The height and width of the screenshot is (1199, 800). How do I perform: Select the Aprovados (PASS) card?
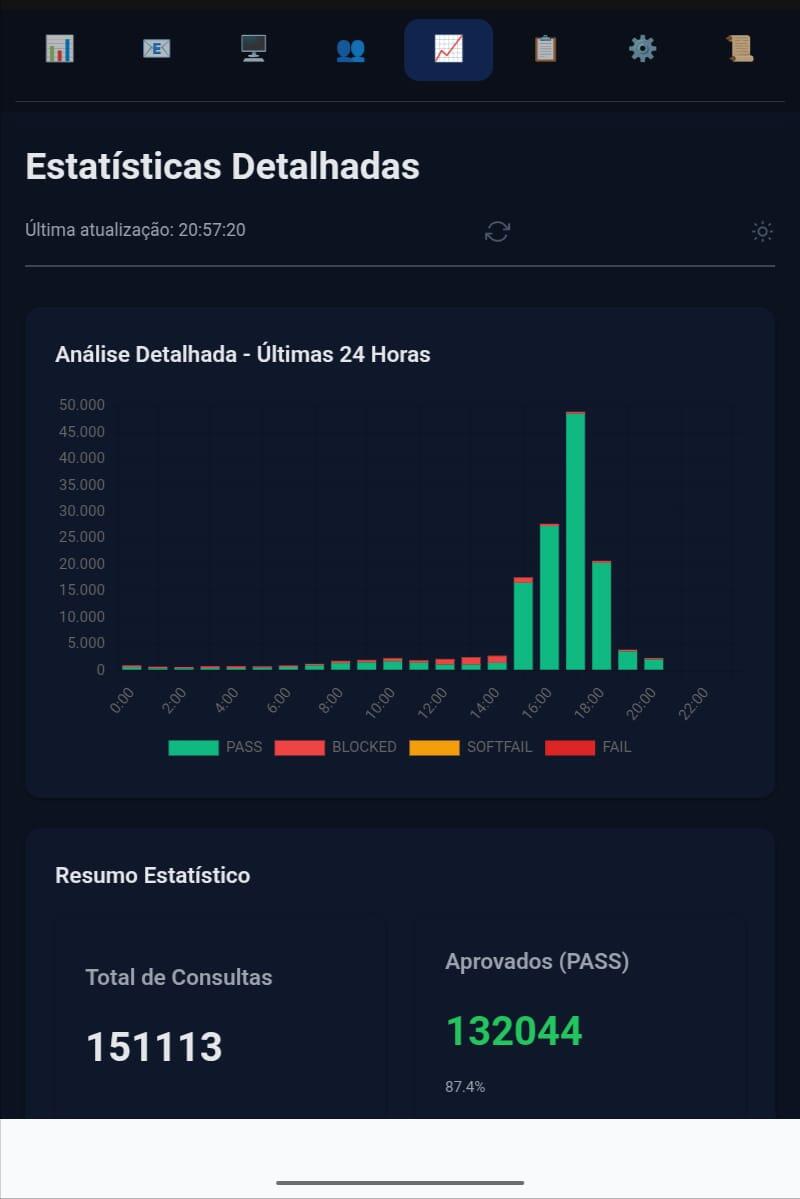[580, 1017]
